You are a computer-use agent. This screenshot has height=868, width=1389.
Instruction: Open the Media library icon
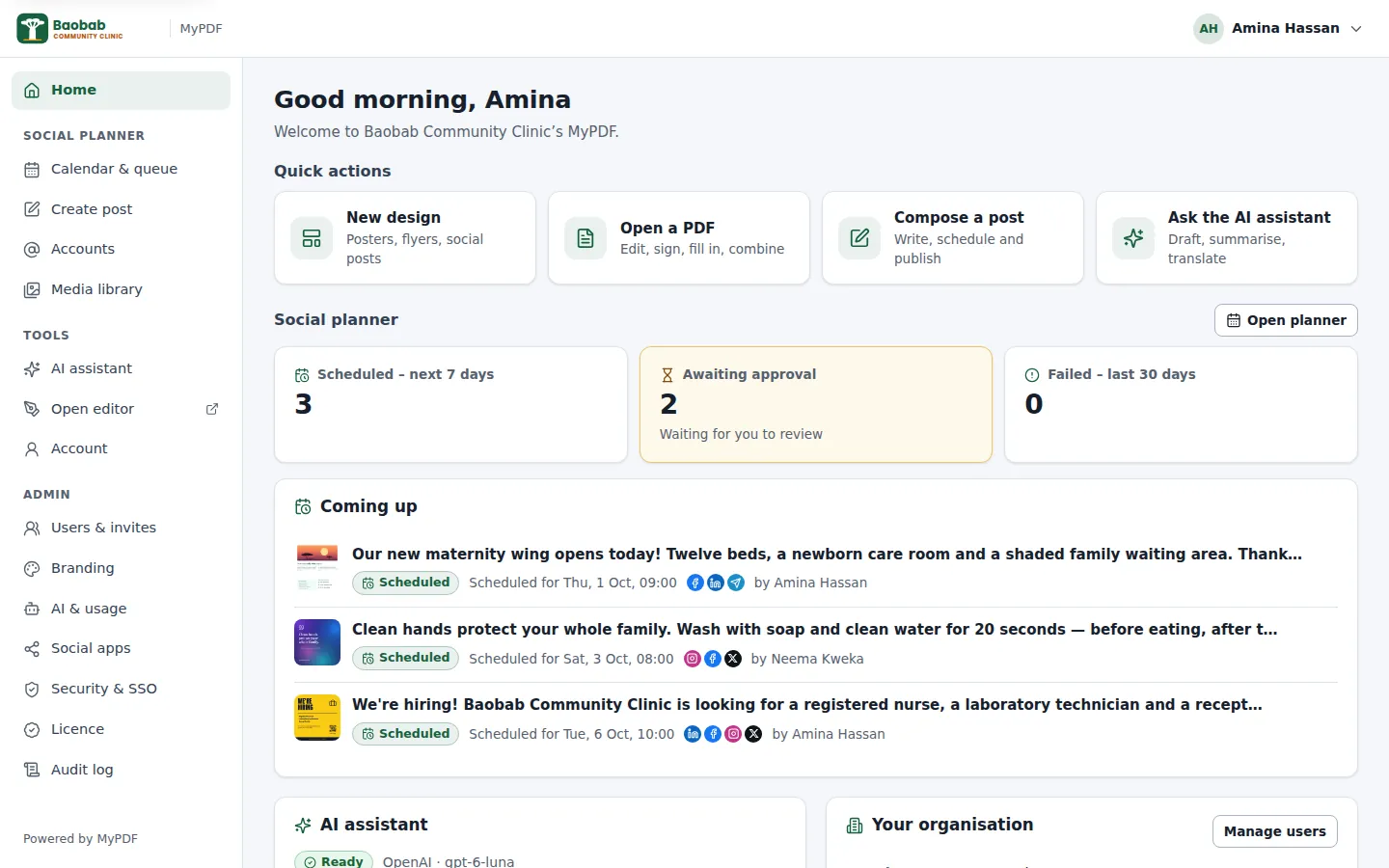[x=32, y=289]
